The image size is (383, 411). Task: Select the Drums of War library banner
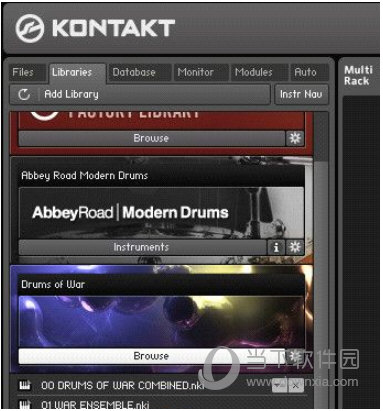(161, 322)
